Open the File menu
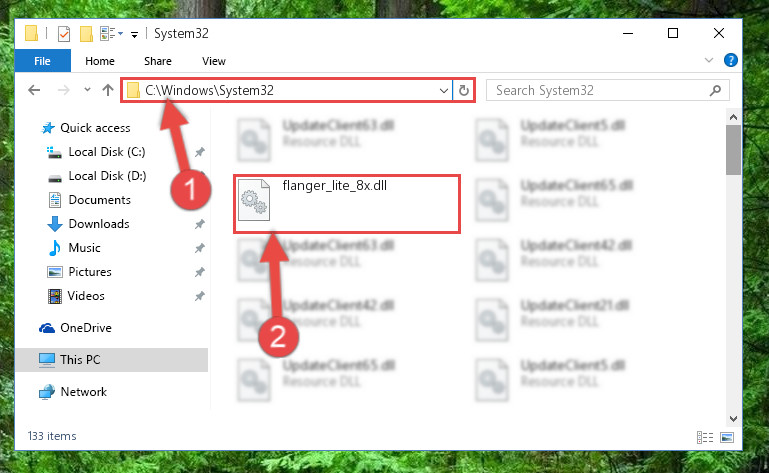Viewport: 769px width, 473px height. pyautogui.click(x=42, y=61)
